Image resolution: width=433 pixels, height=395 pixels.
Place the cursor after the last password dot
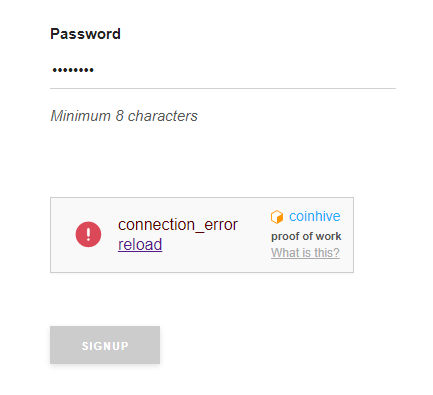(95, 70)
